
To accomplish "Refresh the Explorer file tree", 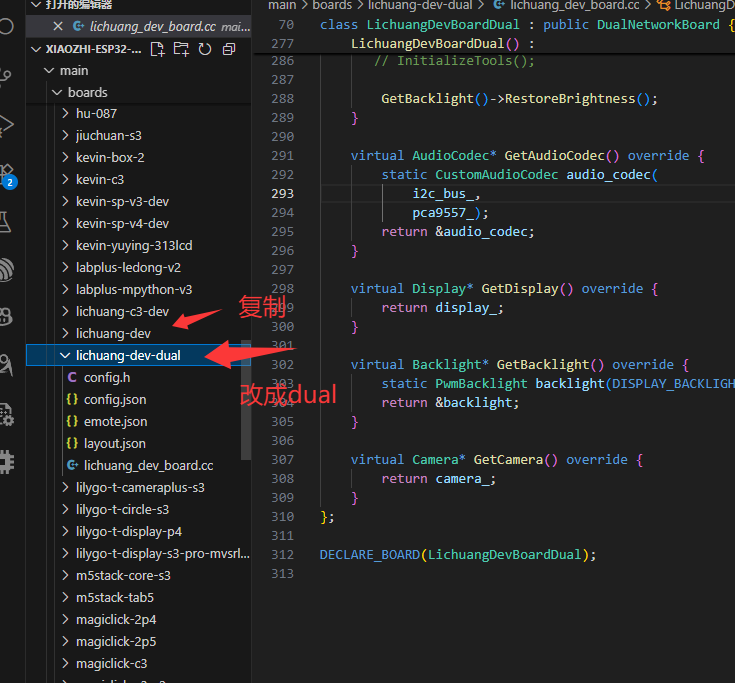I will tap(205, 49).
